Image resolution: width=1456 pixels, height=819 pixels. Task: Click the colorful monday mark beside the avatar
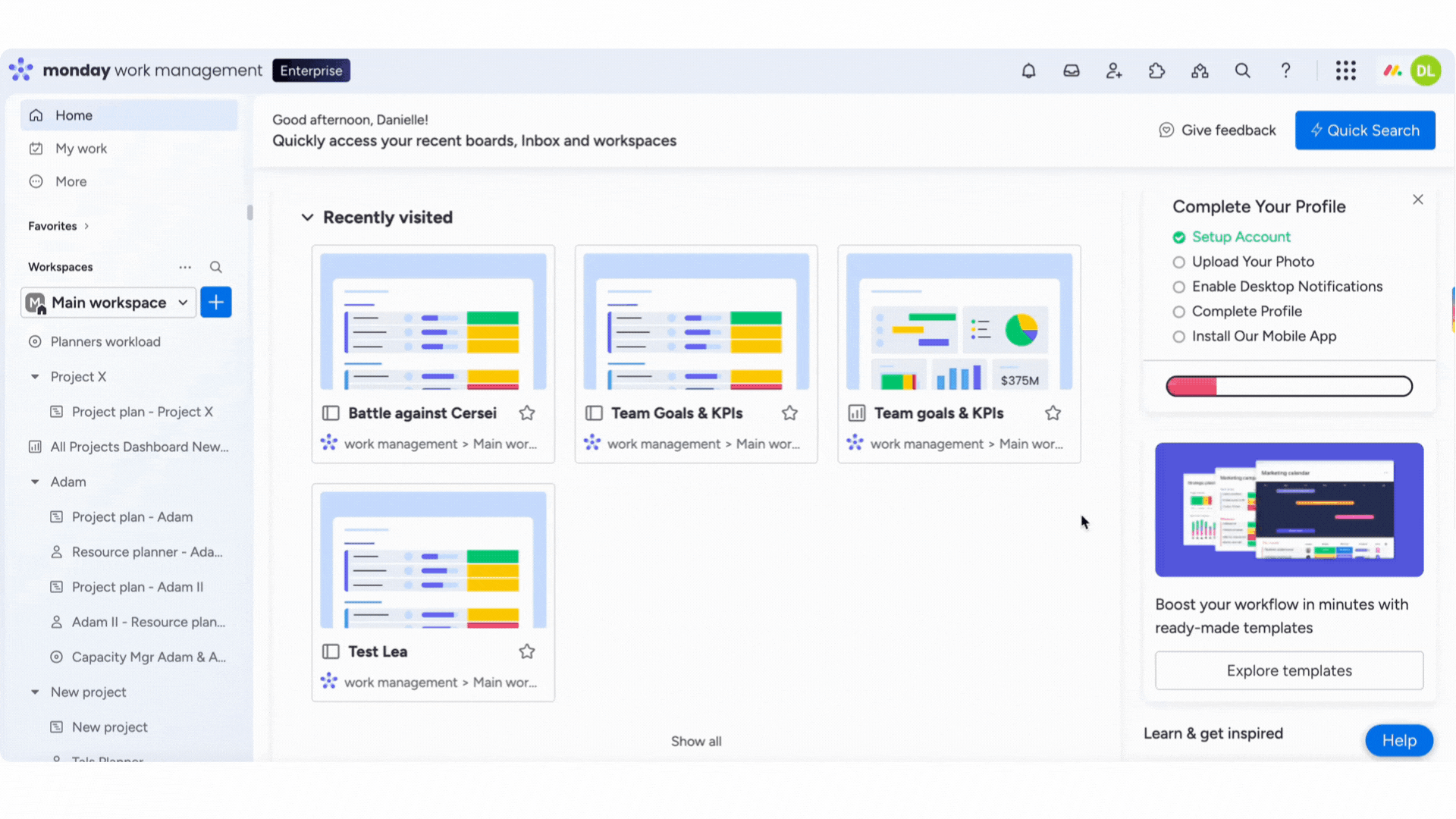click(x=1392, y=71)
